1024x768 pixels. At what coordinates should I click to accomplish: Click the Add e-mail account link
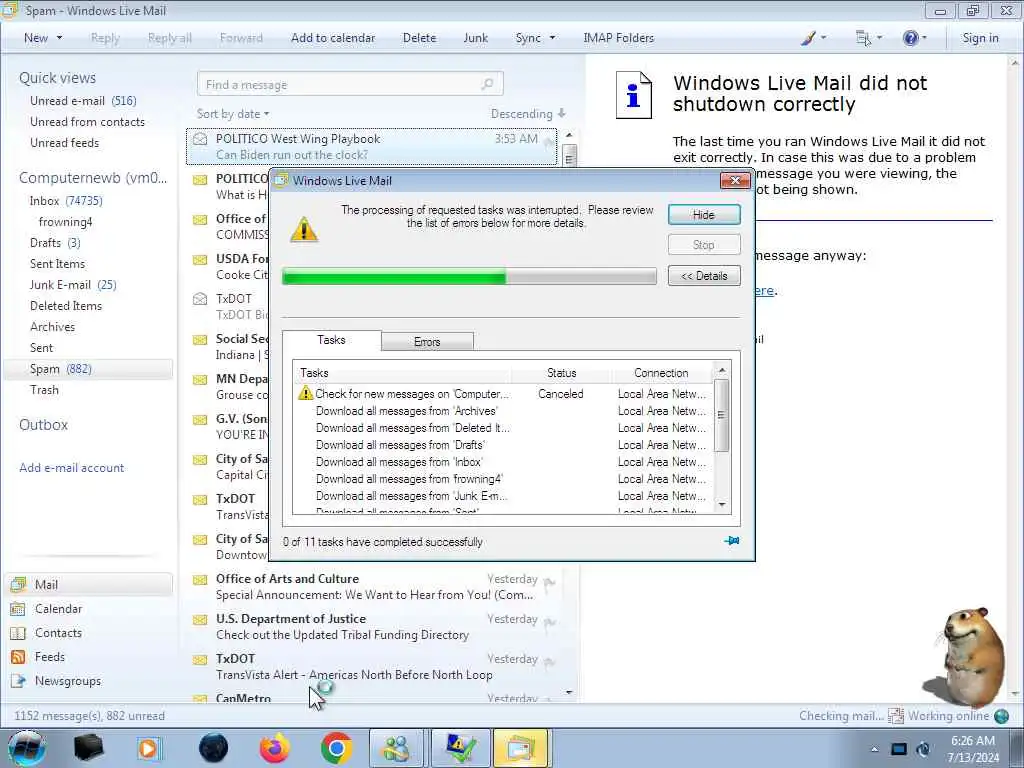point(72,468)
